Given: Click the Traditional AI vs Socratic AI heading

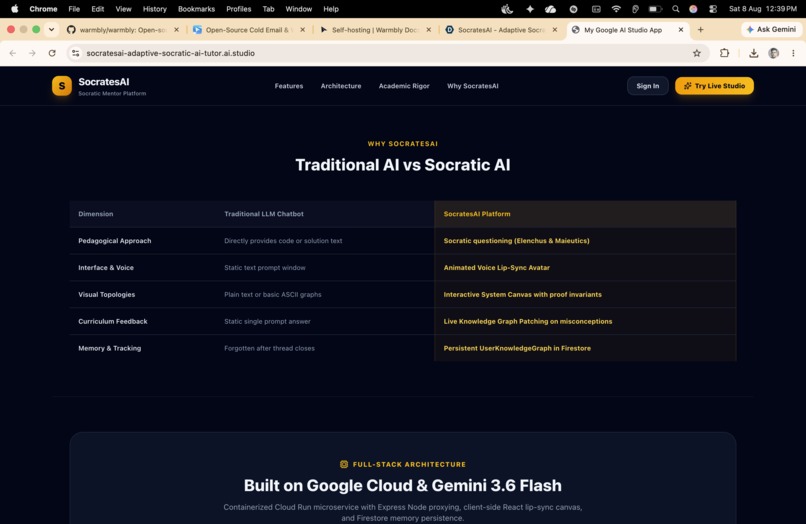Looking at the screenshot, I should click(x=402, y=165).
